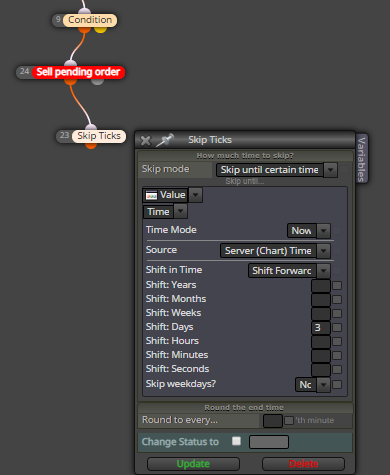
Task: Click the Source row checkbox
Action: [x=337, y=251]
